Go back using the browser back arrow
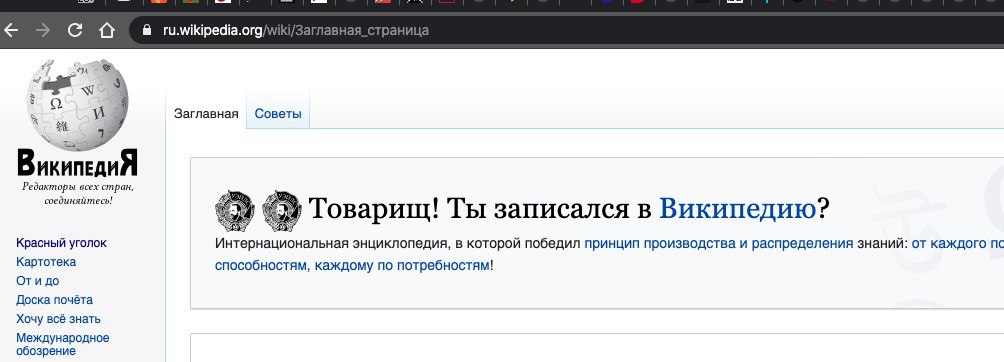The width and height of the screenshot is (1004, 362). pos(11,30)
